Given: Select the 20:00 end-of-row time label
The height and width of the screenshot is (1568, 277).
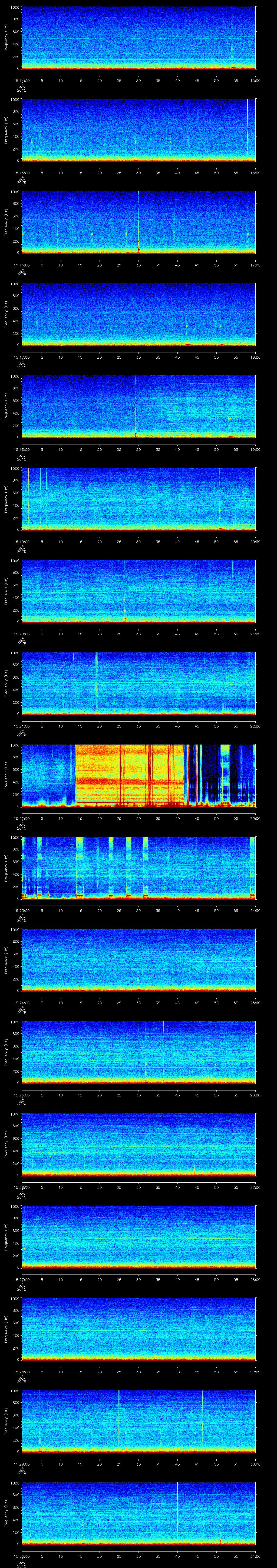Looking at the screenshot, I should coord(255,542).
